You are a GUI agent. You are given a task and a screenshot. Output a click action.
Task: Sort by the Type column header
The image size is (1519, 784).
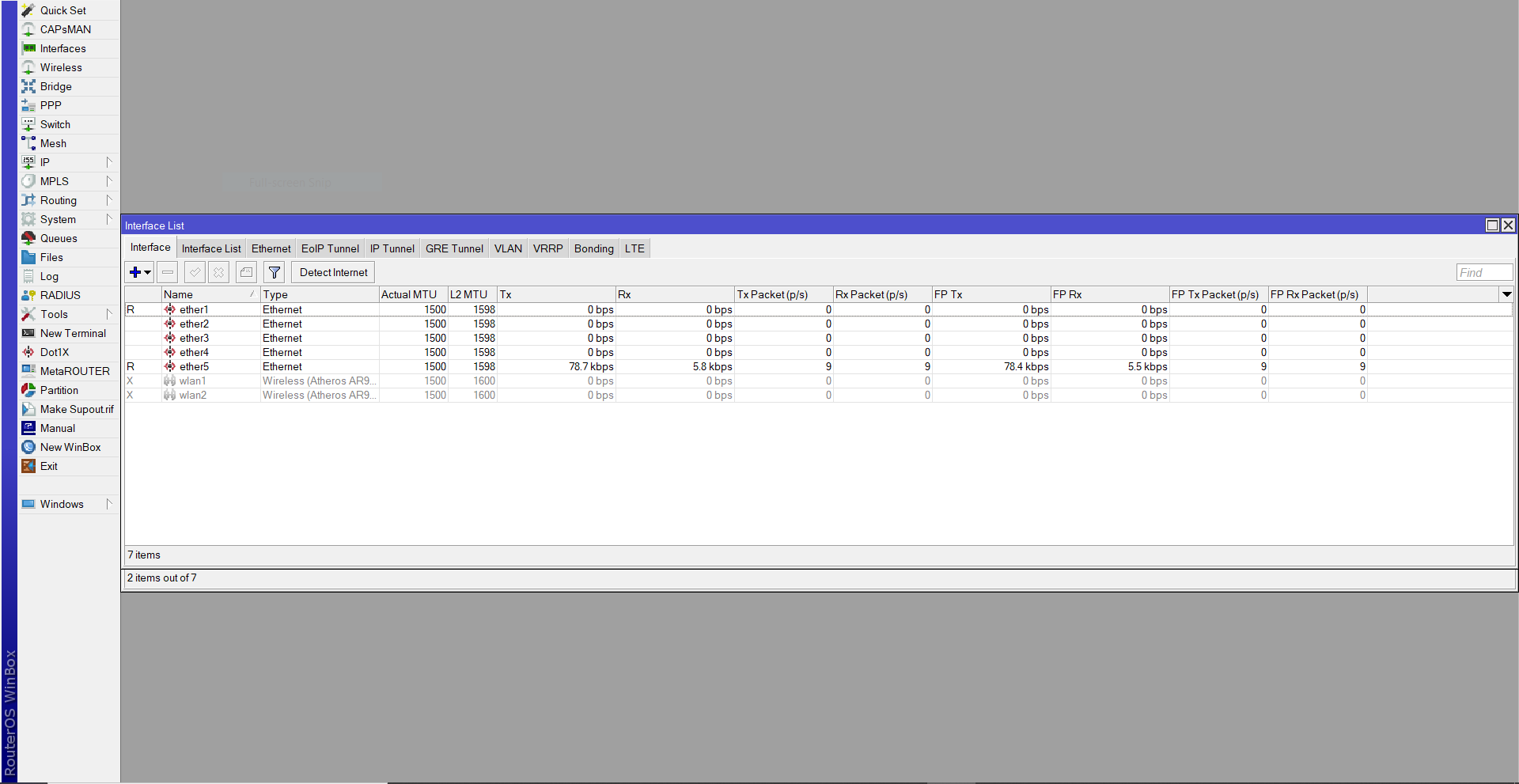coord(320,294)
